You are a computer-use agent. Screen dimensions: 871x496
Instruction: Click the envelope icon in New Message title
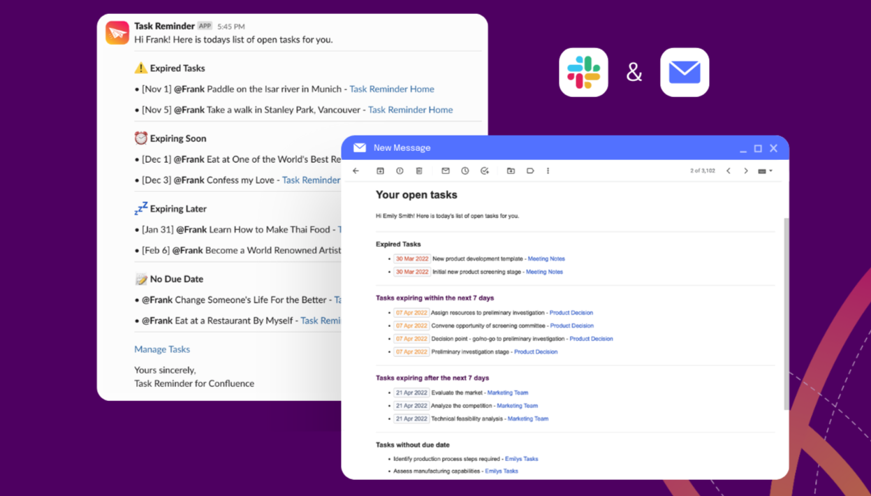coord(359,148)
